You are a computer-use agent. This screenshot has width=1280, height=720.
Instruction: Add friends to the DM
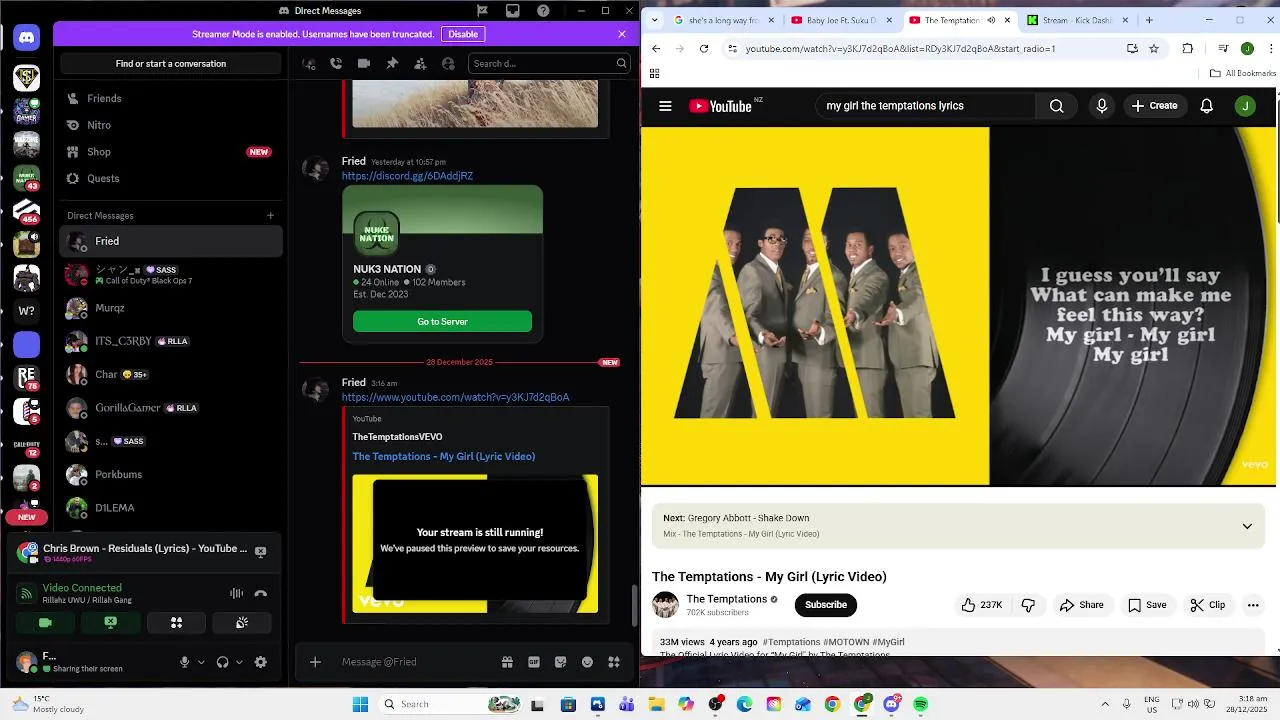click(420, 63)
